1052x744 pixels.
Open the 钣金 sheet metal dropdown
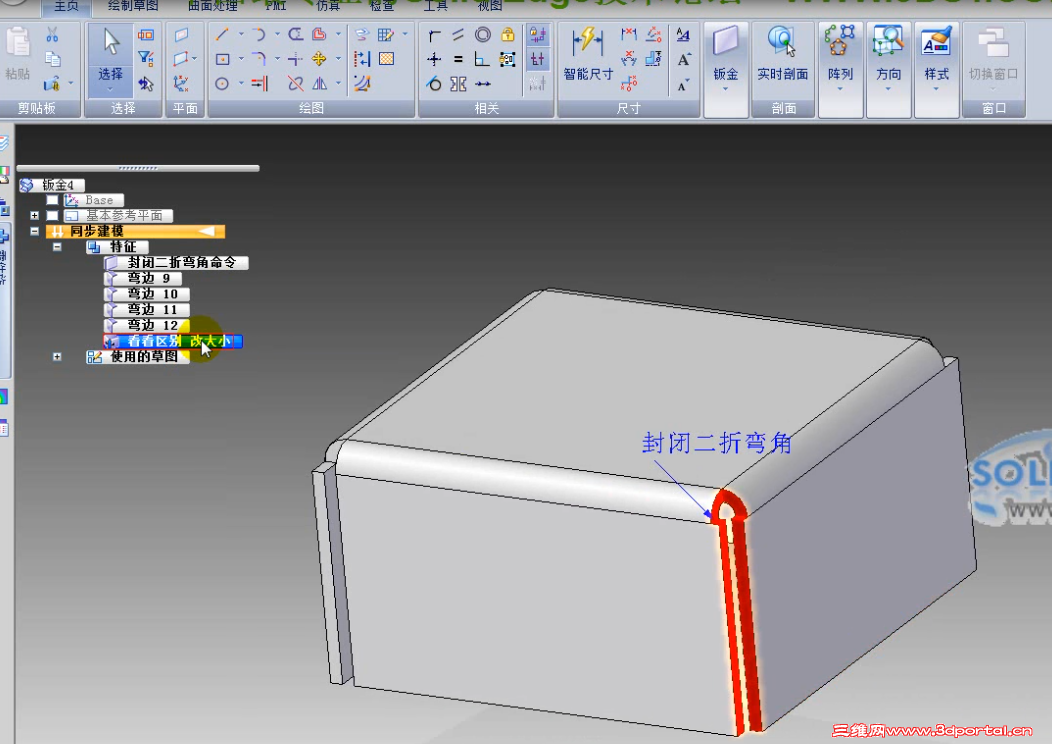point(725,89)
